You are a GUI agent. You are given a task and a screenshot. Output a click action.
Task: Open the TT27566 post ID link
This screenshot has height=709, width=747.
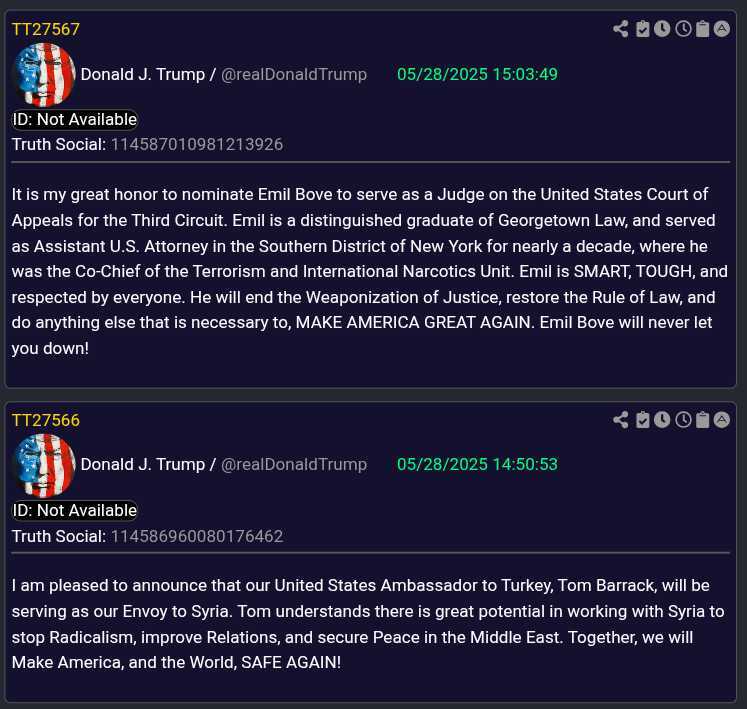coord(46,420)
